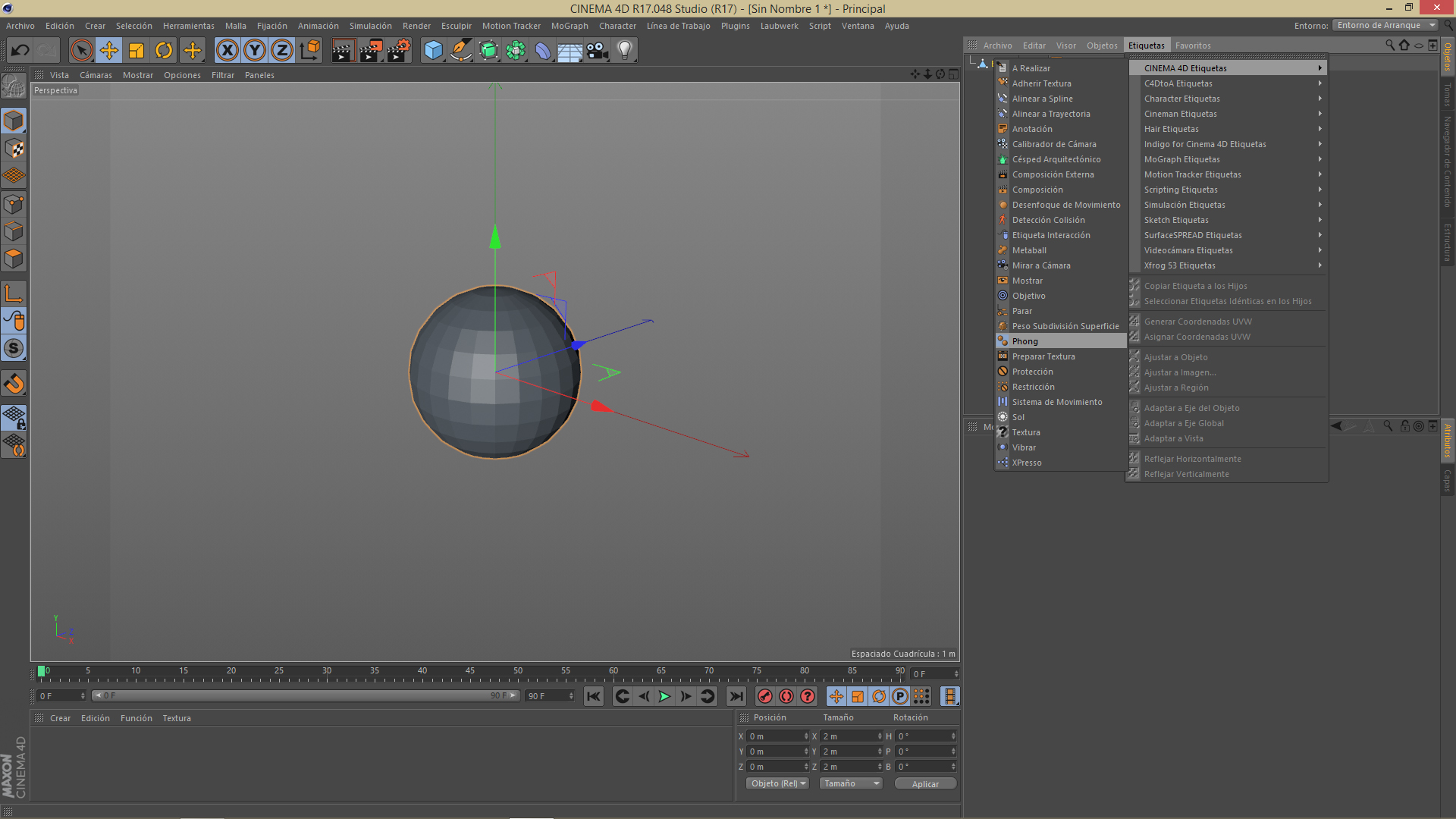Choose the Phong tag entry
Image resolution: width=1456 pixels, height=819 pixels.
pyautogui.click(x=1061, y=341)
